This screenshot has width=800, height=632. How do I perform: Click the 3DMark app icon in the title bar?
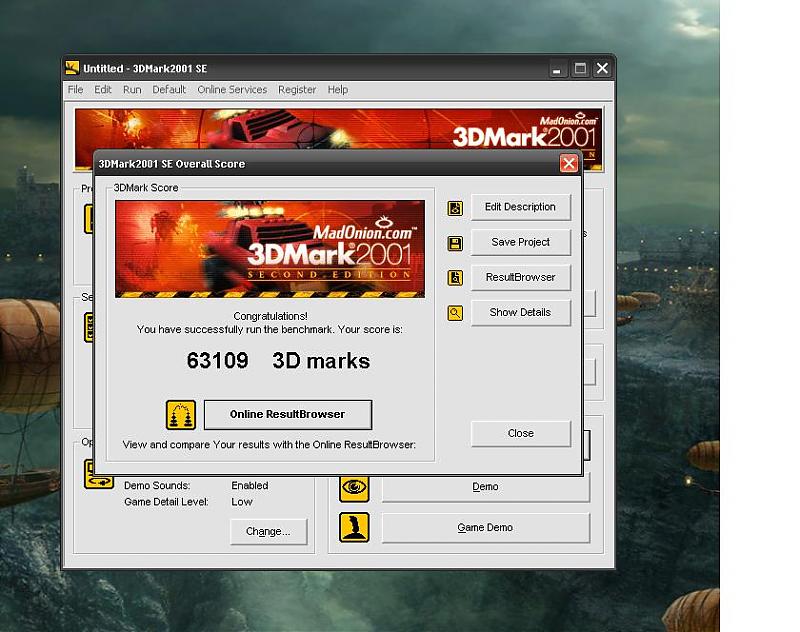(72, 68)
